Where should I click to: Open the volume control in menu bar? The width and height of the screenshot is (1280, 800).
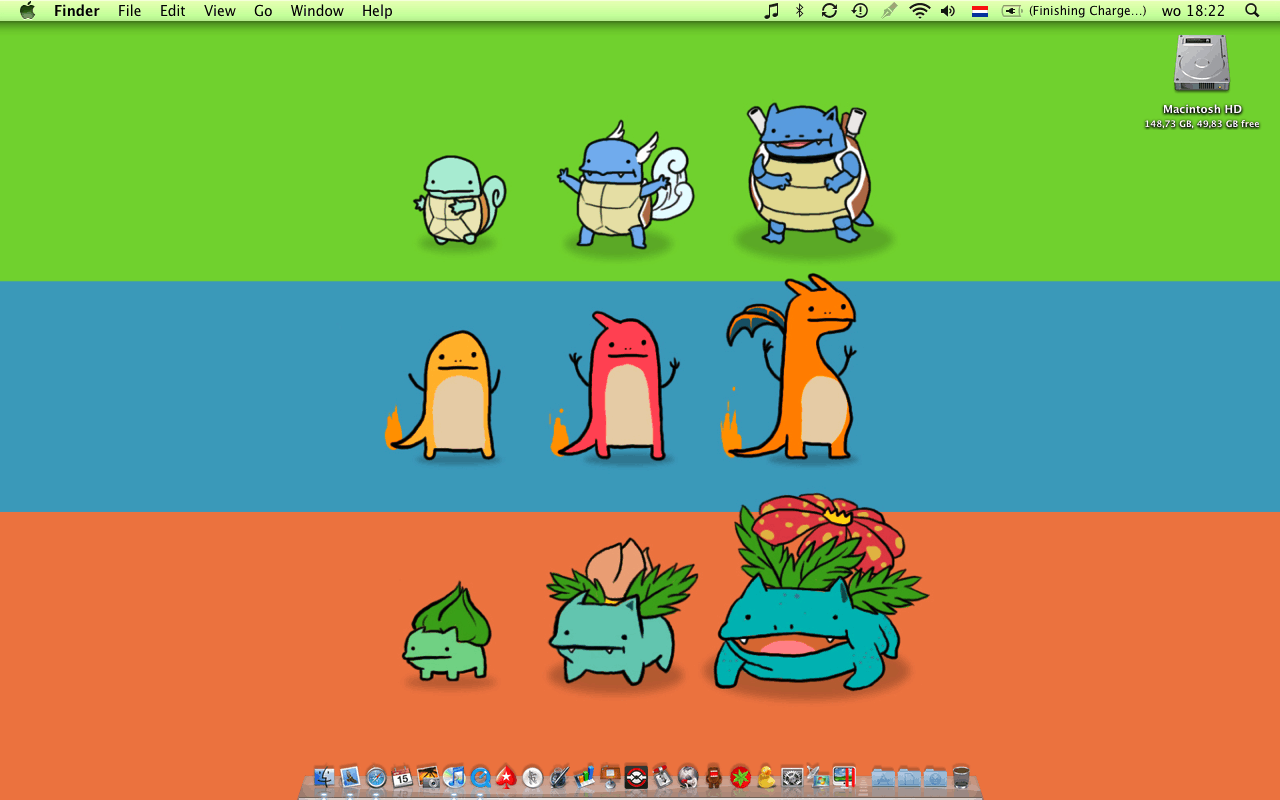pos(948,11)
